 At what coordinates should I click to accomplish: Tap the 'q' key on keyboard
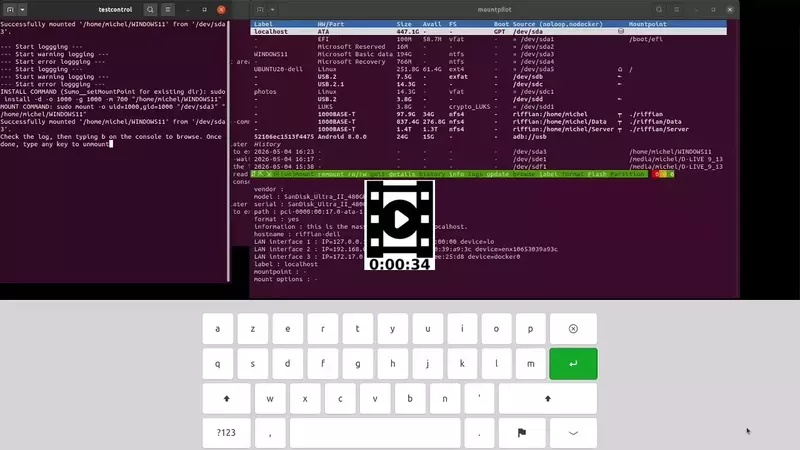(x=218, y=364)
